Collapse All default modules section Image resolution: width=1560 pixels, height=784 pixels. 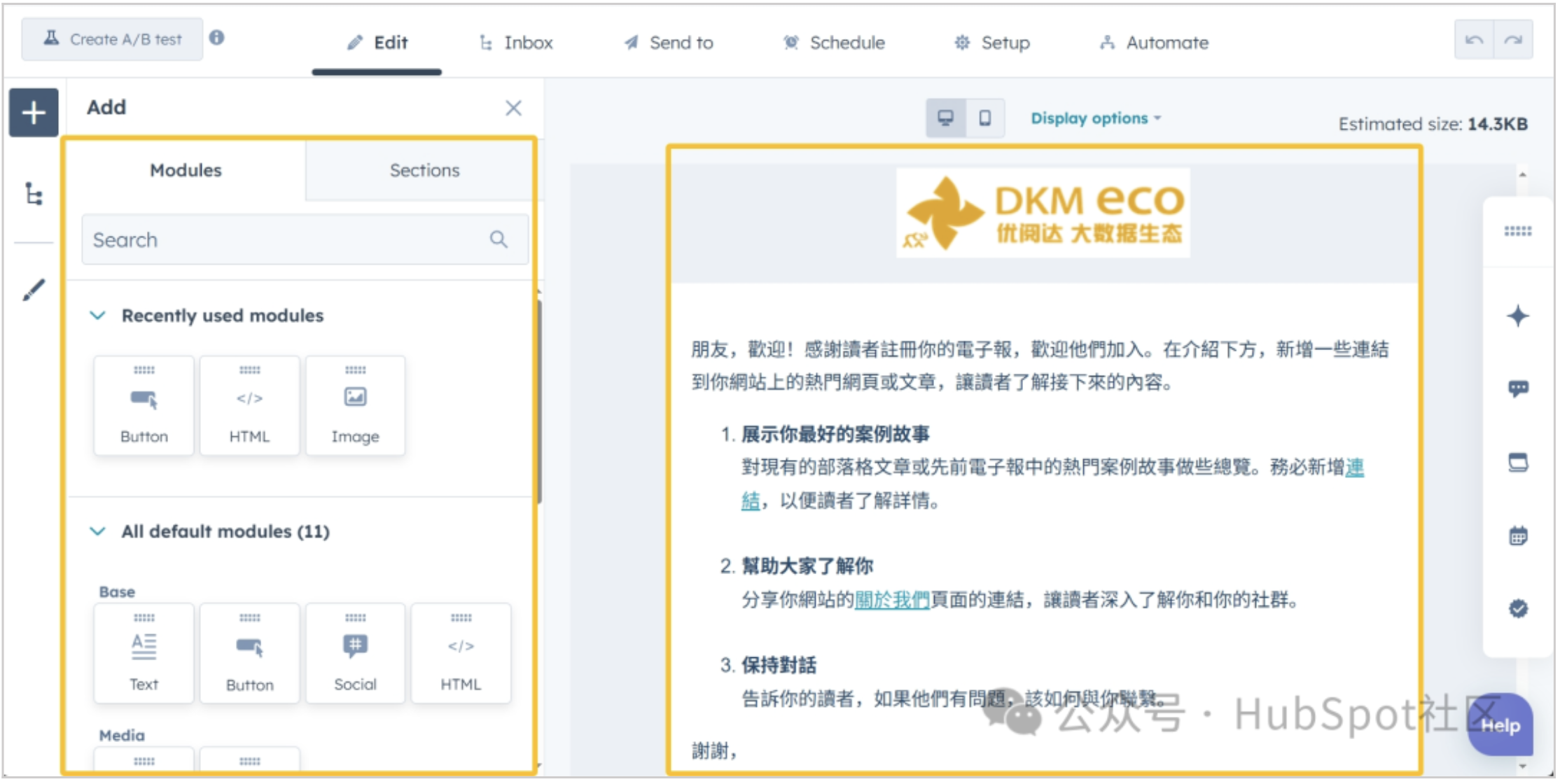(98, 531)
